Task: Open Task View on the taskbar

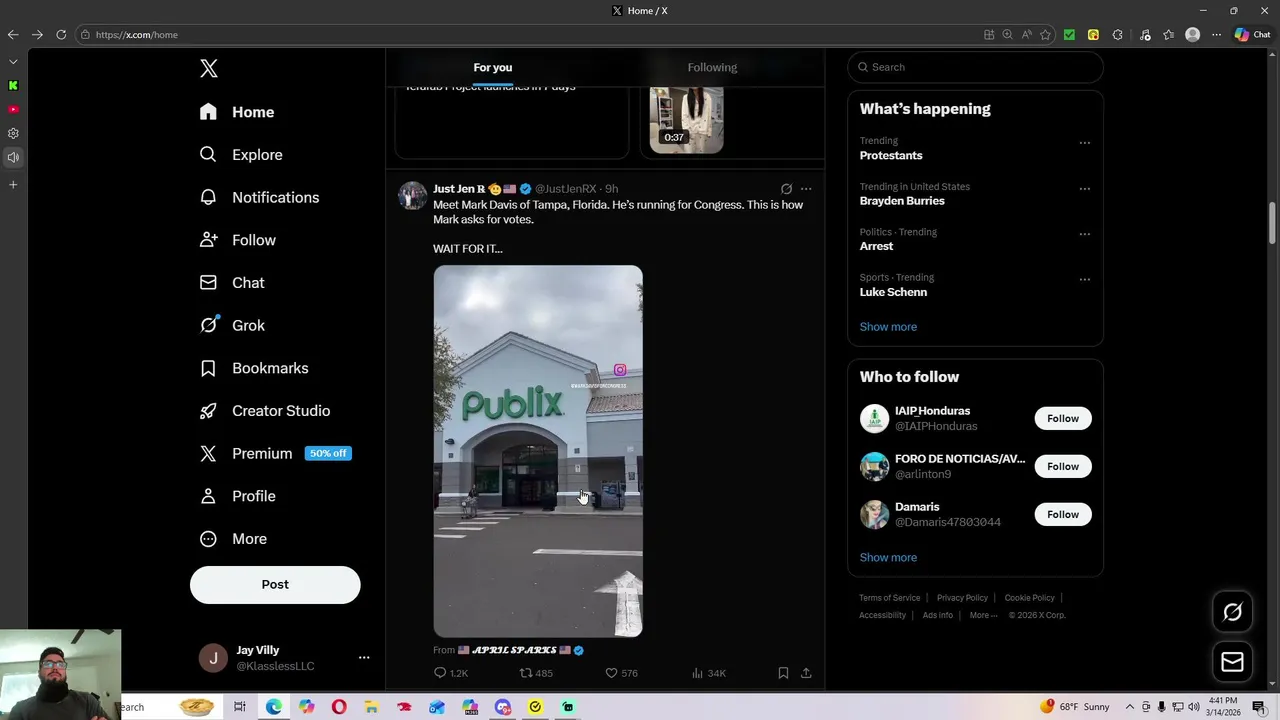Action: (x=240, y=707)
